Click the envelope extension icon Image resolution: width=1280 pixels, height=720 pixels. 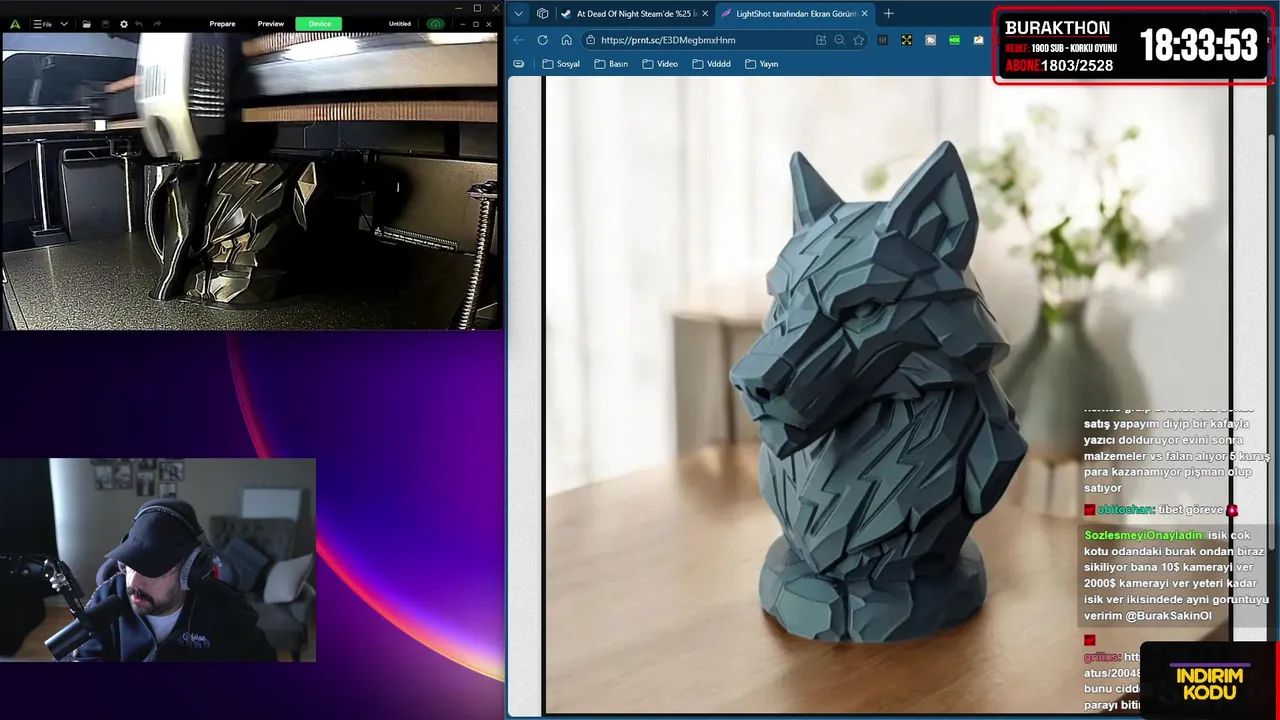point(979,40)
